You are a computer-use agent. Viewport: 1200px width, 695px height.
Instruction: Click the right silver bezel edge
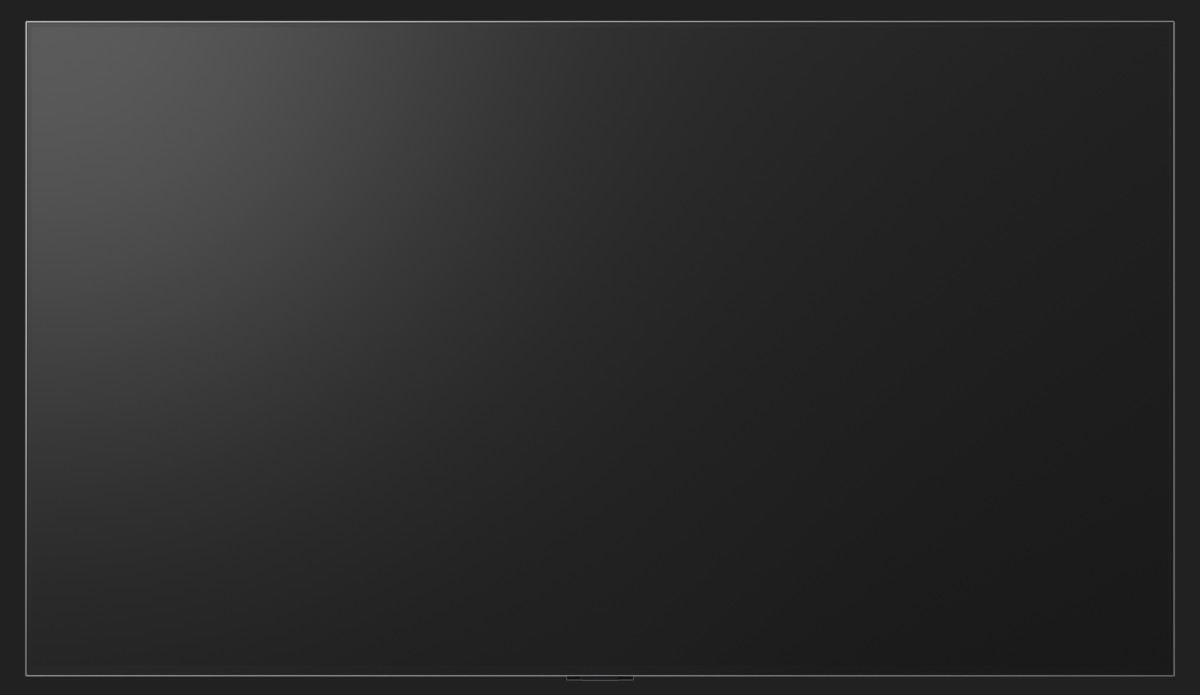(1174, 348)
